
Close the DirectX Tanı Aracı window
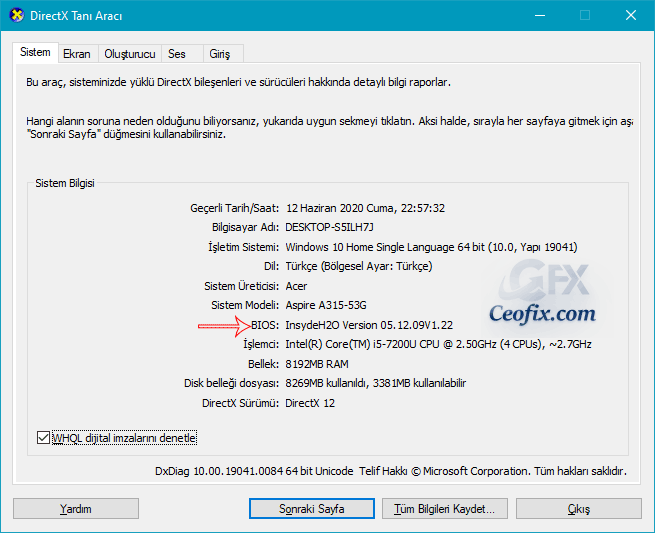(x=631, y=15)
